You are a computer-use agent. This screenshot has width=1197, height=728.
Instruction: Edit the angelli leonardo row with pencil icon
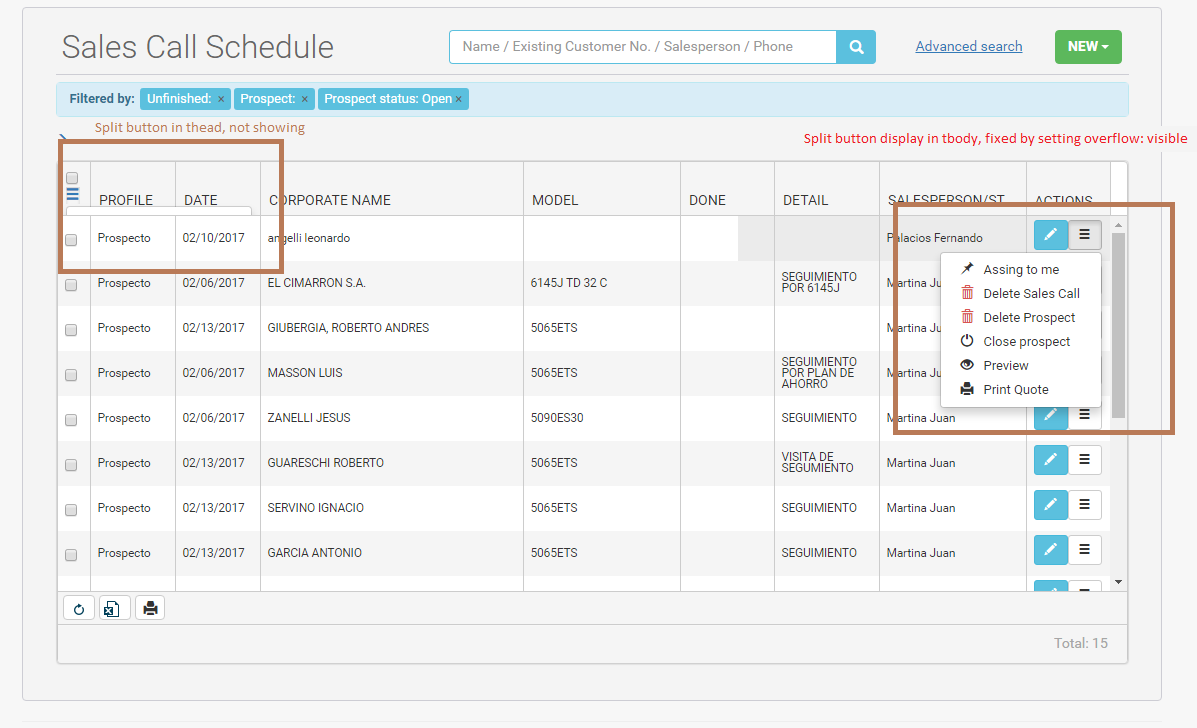(1050, 235)
